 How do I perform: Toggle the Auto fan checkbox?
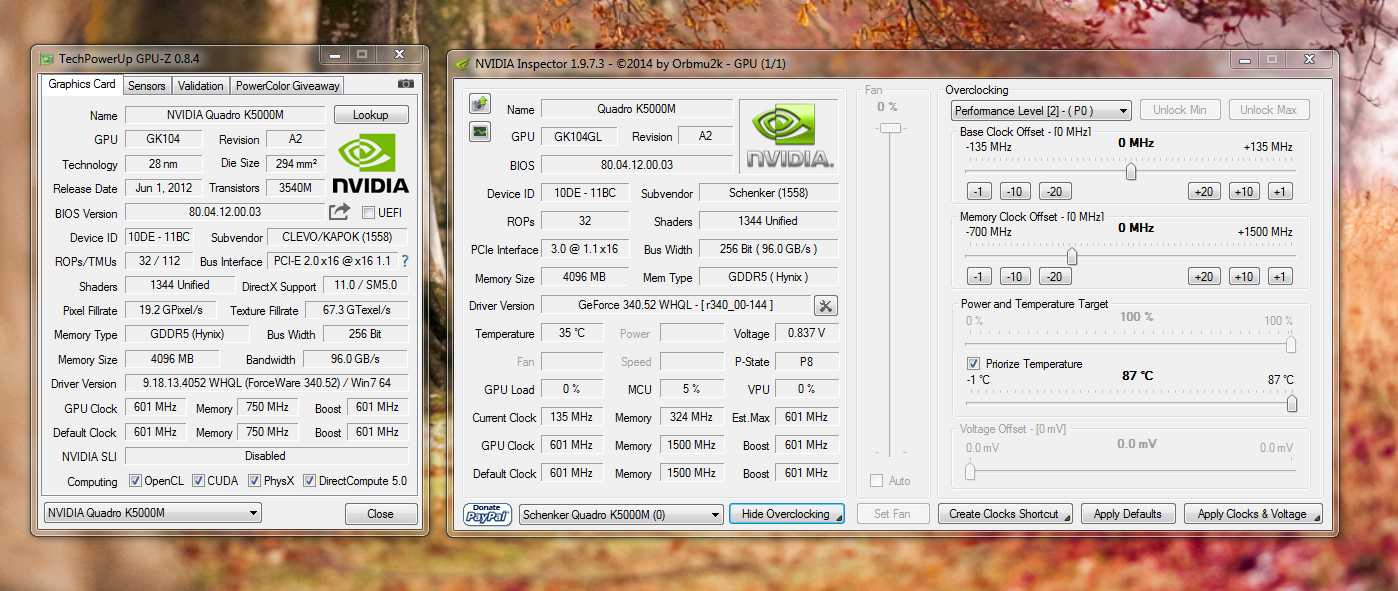click(x=877, y=481)
